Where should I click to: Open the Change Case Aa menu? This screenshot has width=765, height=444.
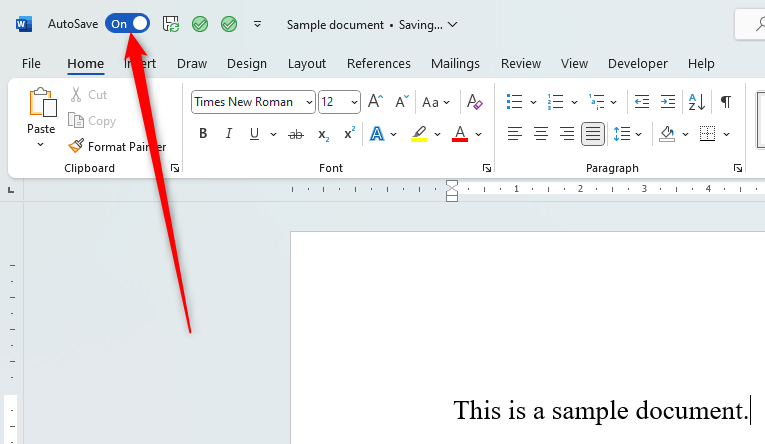(436, 102)
